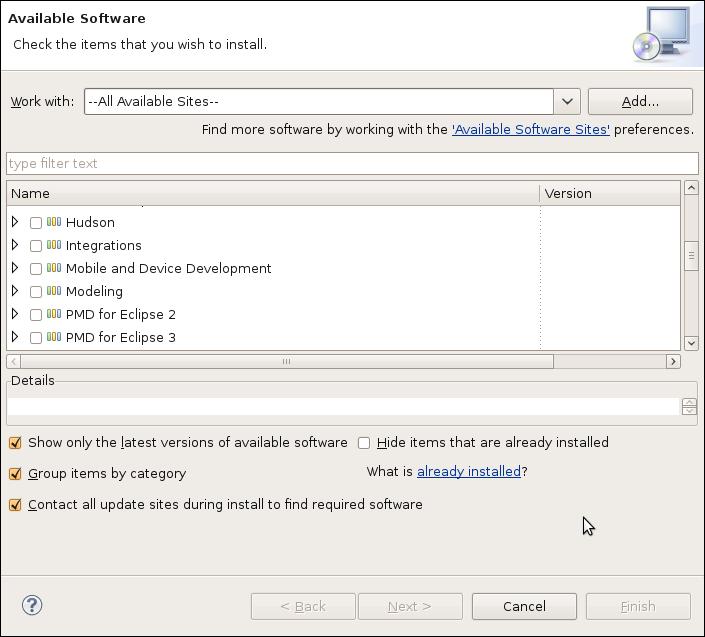Click the Work with combo box field
Image resolution: width=705 pixels, height=637 pixels.
[x=319, y=102]
